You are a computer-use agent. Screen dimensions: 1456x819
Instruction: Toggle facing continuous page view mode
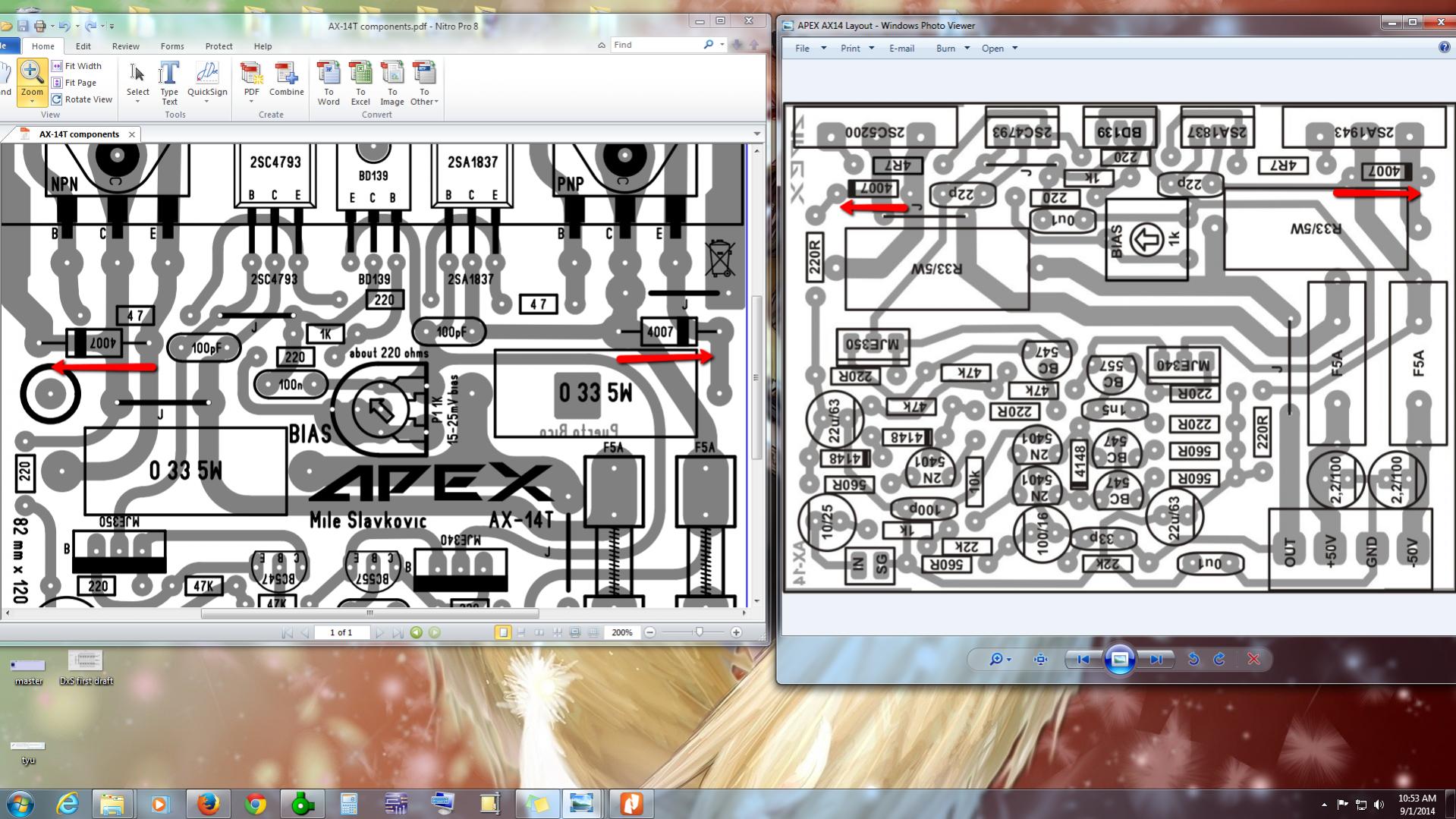click(x=558, y=632)
